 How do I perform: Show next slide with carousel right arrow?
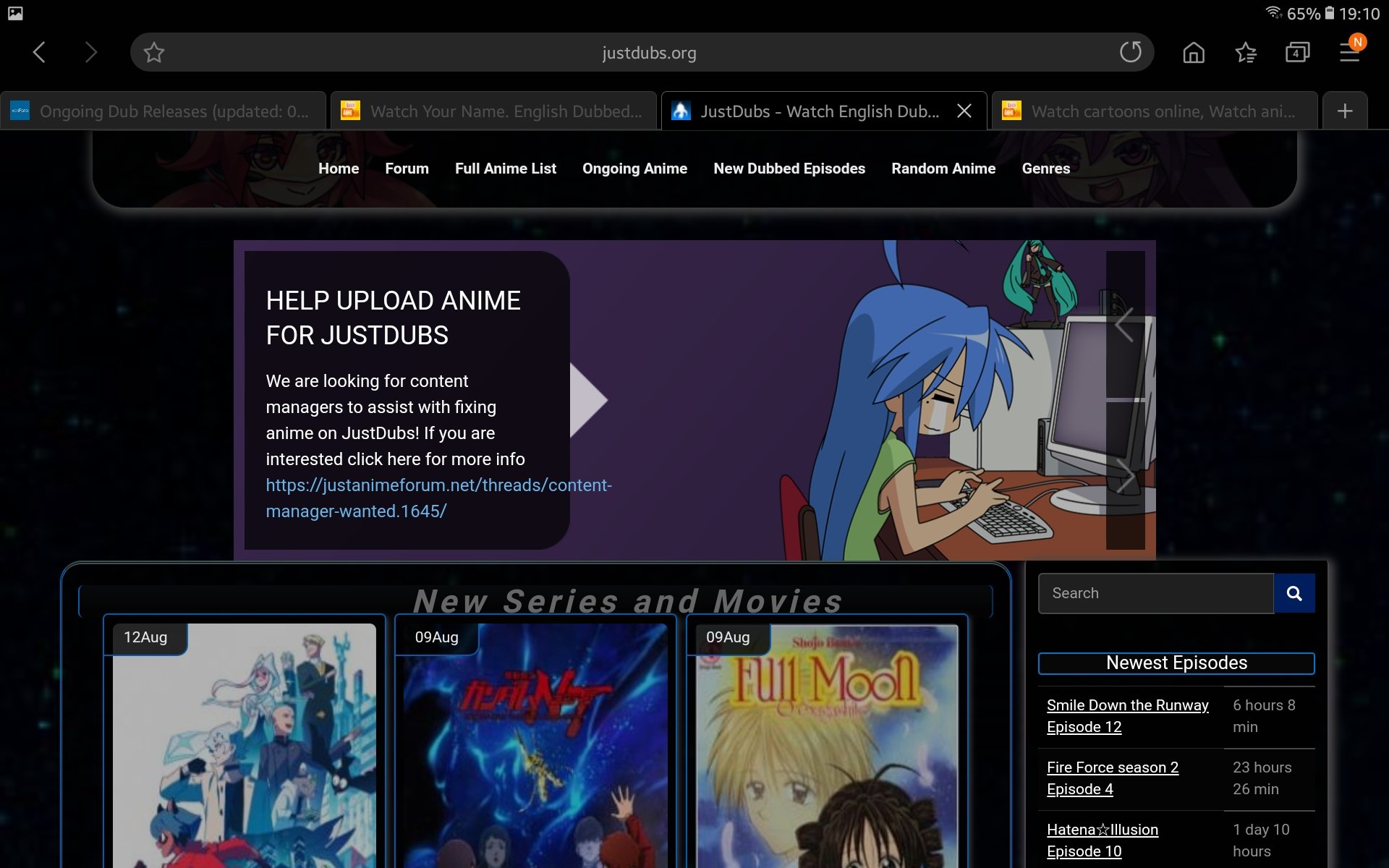(x=1124, y=475)
